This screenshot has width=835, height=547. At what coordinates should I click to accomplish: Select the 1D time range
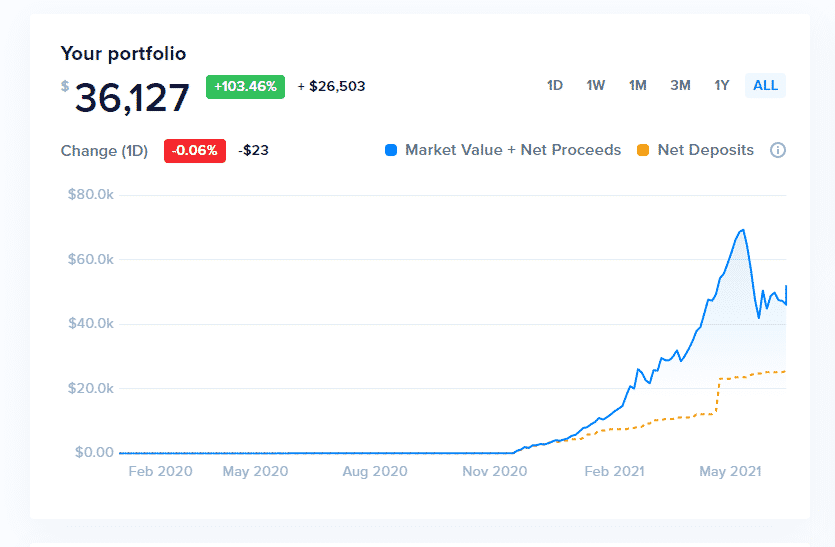click(x=555, y=86)
